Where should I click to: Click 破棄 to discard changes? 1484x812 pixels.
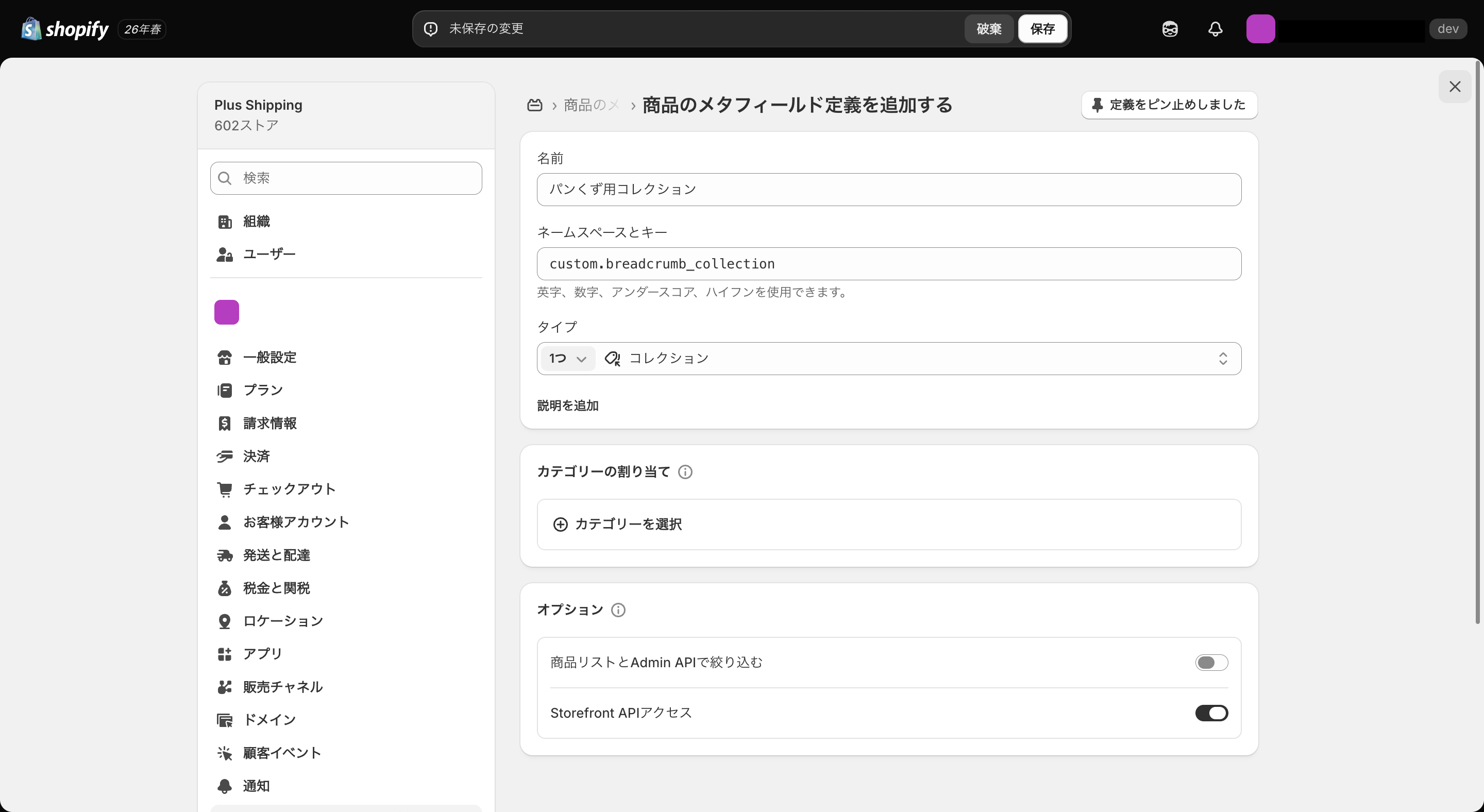pyautogui.click(x=989, y=29)
